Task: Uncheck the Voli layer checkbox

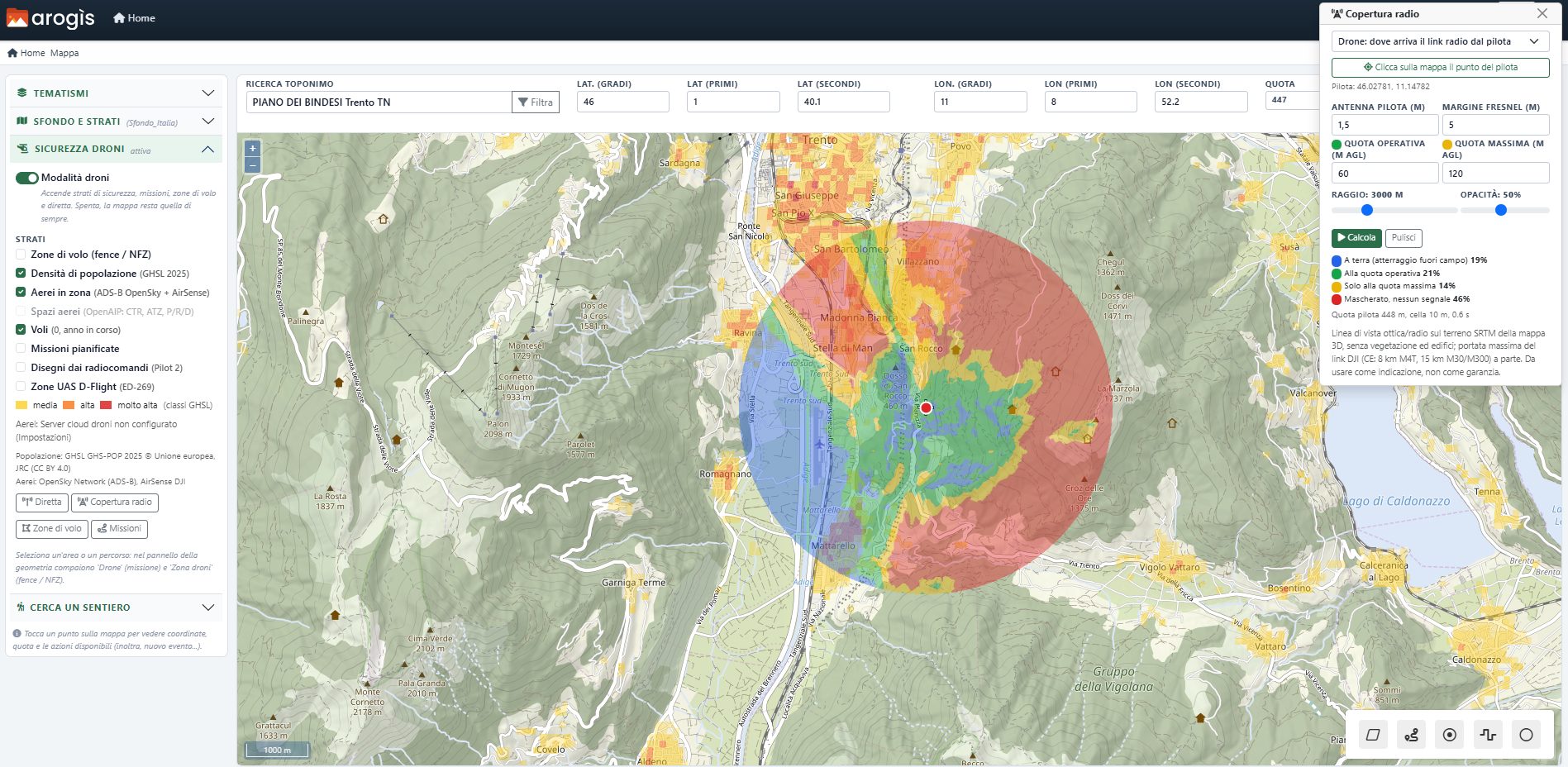Action: [x=21, y=329]
